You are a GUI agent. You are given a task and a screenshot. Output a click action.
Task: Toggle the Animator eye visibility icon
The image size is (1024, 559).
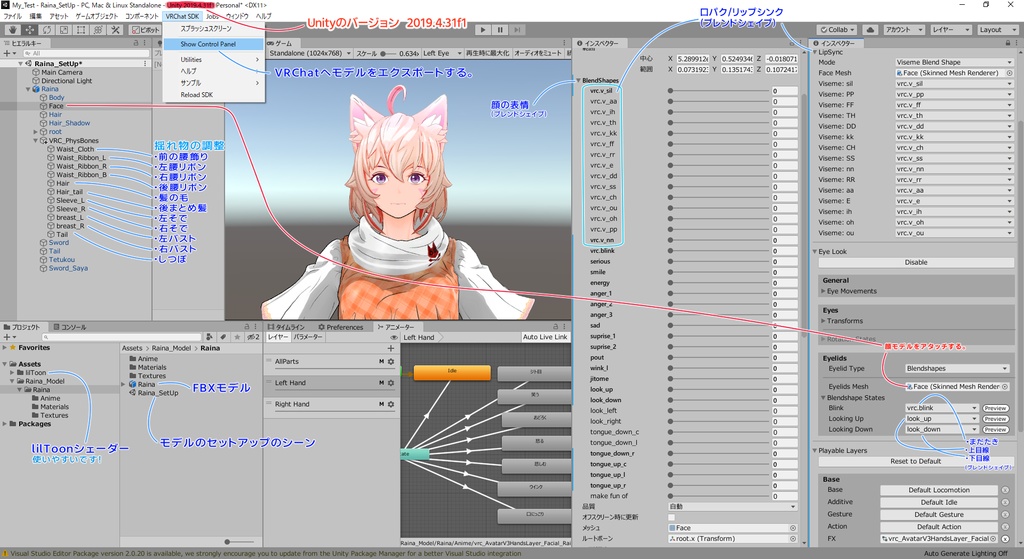[394, 337]
